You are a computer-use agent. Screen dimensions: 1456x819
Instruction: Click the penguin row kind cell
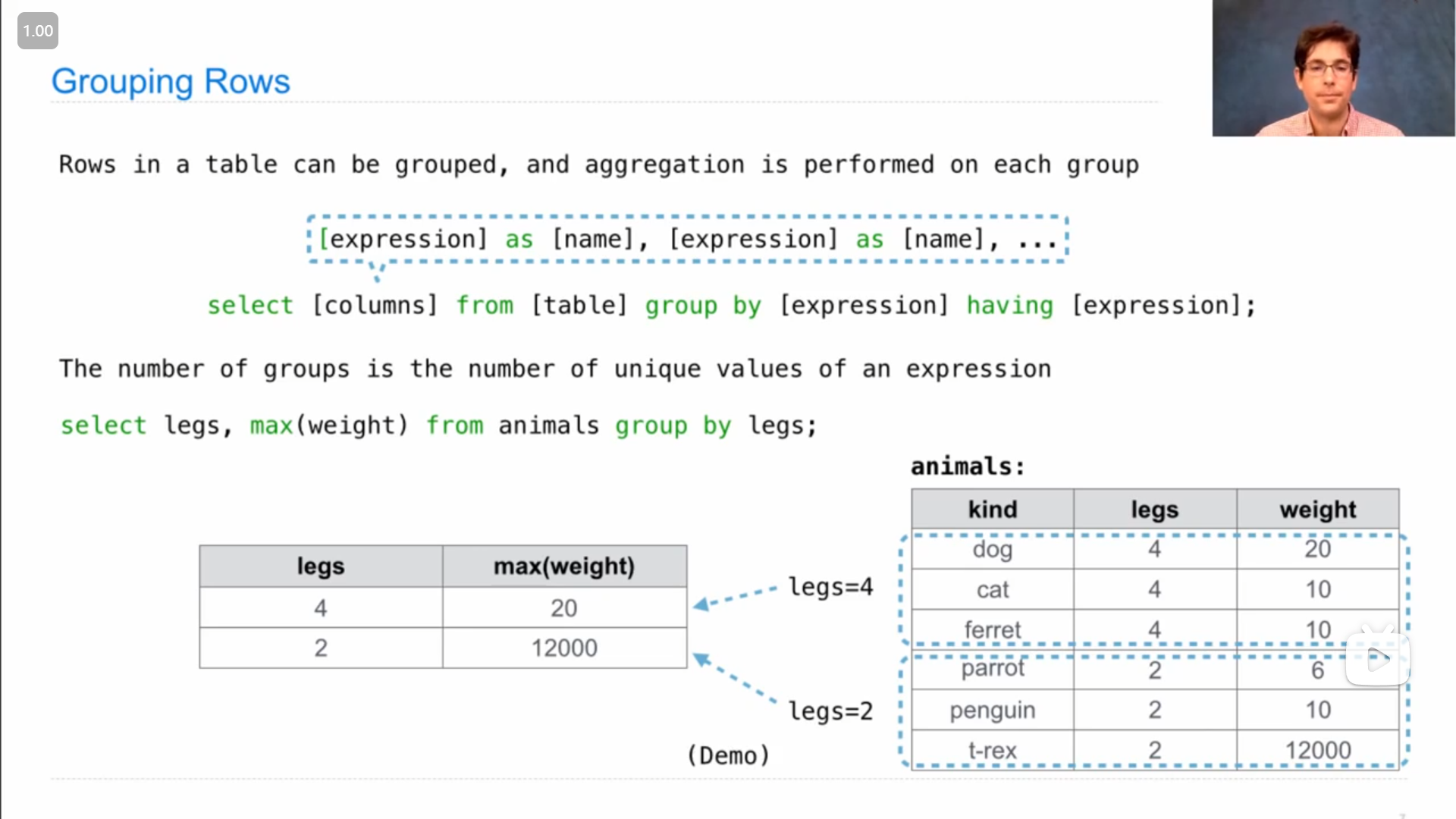tap(992, 710)
